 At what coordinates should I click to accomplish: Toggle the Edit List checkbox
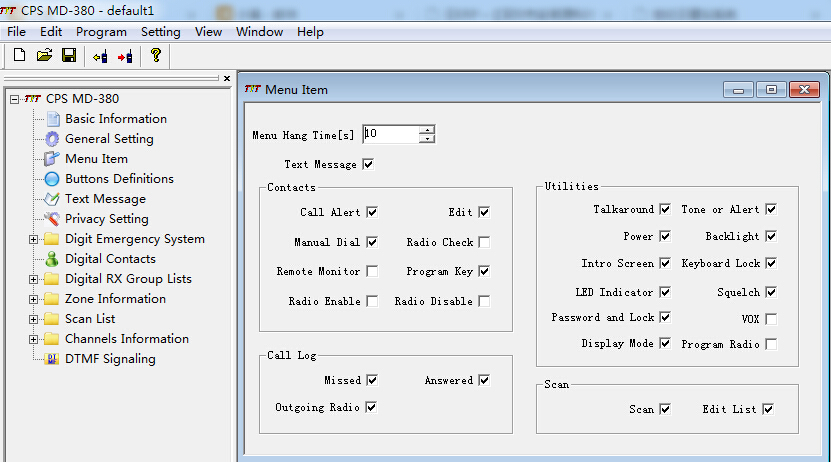[768, 409]
